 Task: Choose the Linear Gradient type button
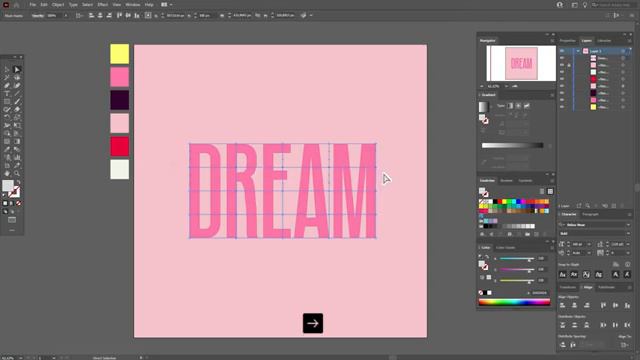(x=510, y=106)
